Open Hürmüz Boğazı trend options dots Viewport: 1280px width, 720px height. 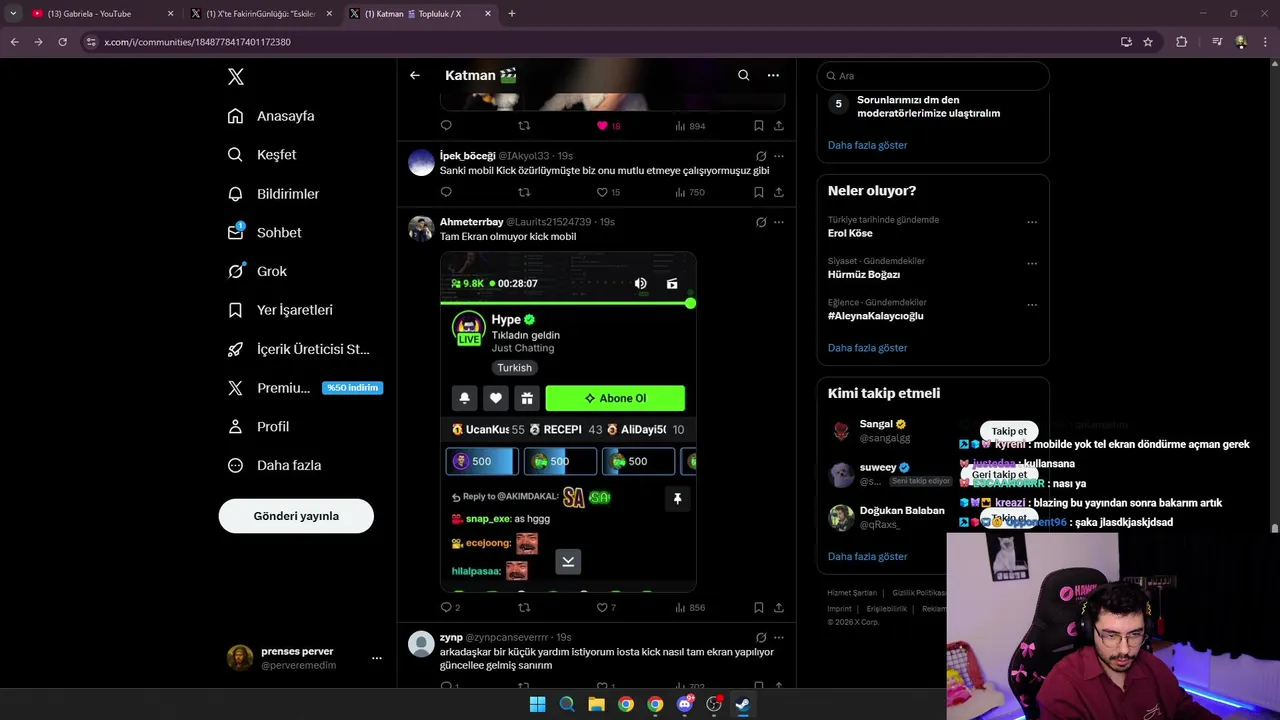click(x=1032, y=264)
